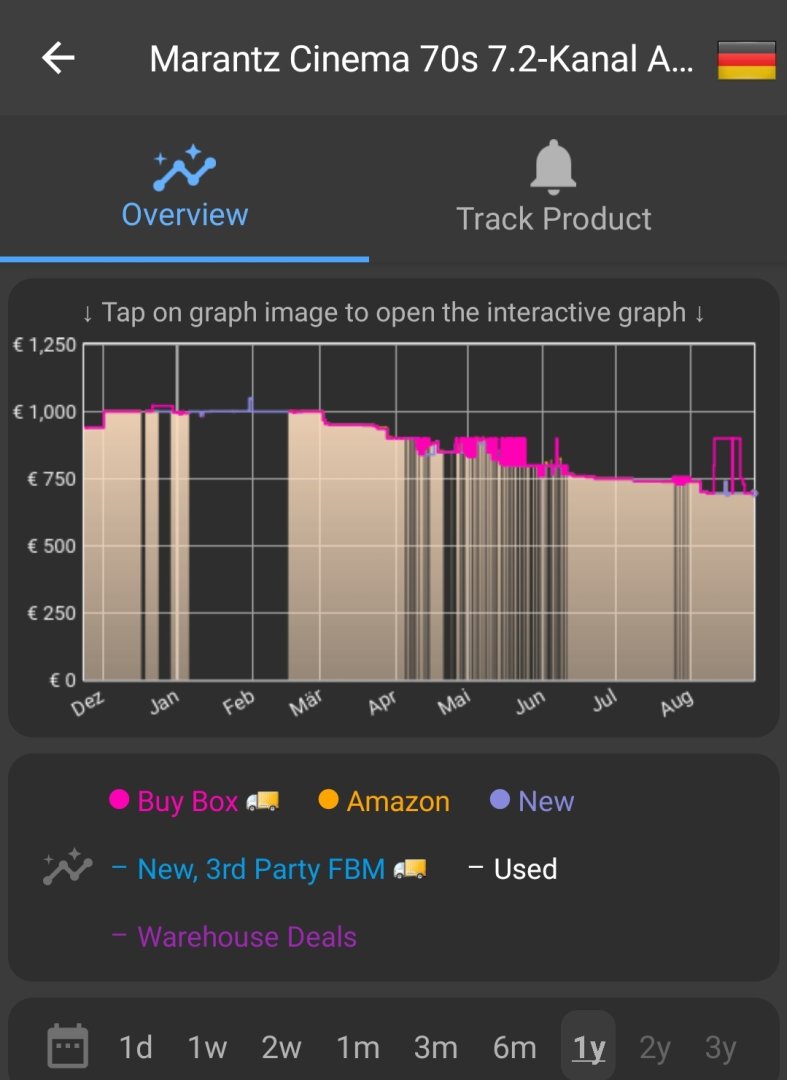Tap the back arrow icon

pyautogui.click(x=58, y=59)
